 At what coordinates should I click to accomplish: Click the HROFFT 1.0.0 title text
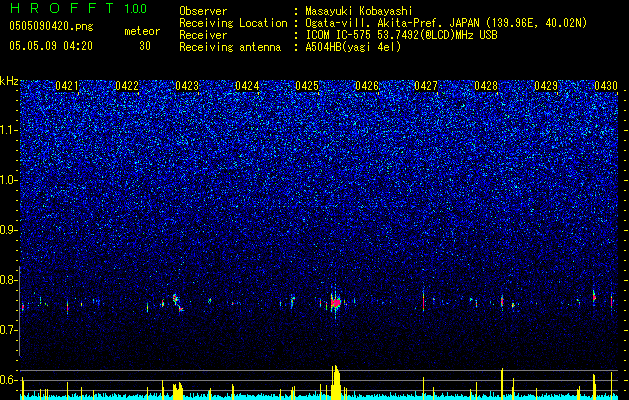pos(79,8)
